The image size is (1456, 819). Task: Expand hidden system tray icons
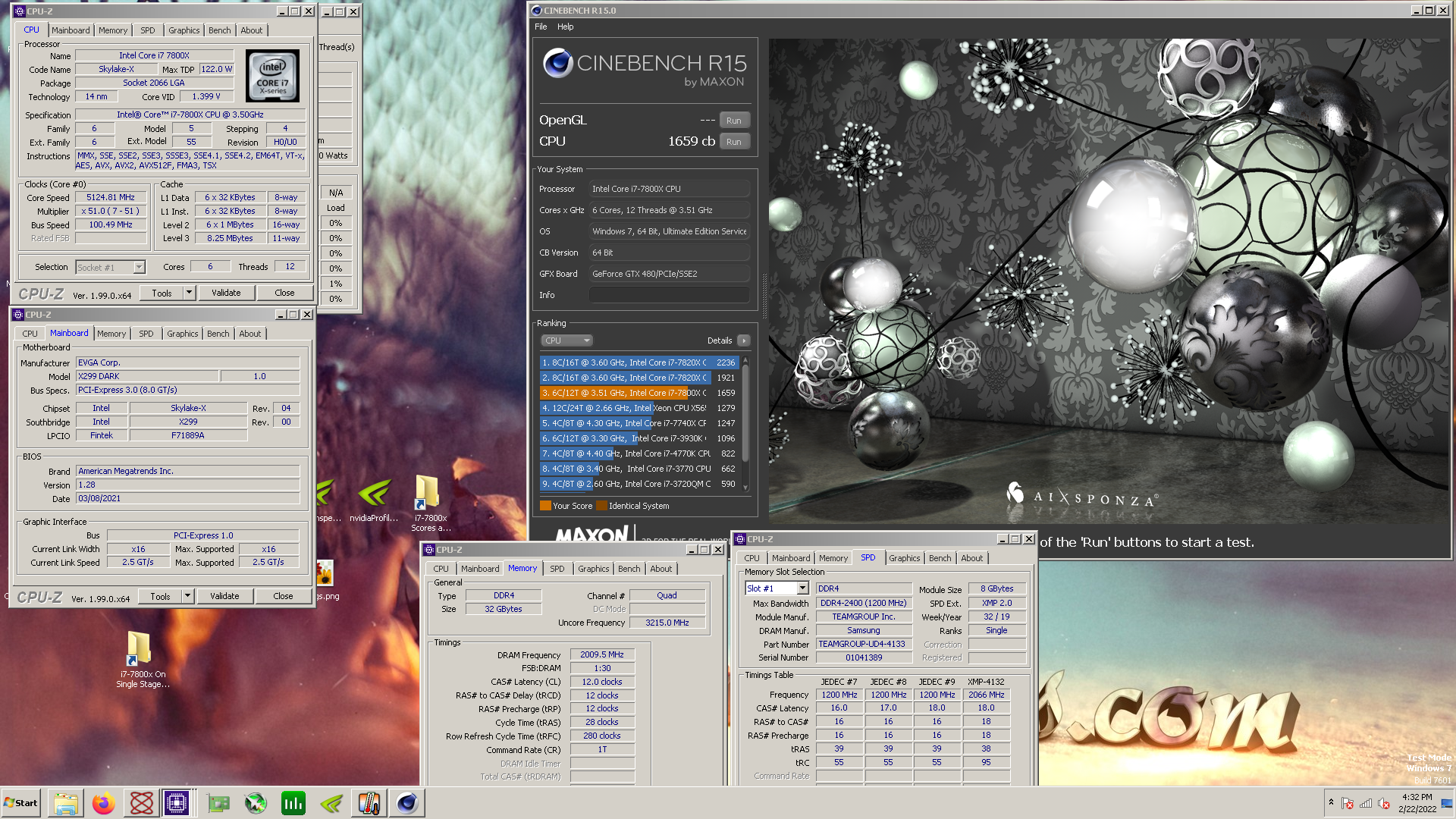(x=1331, y=802)
